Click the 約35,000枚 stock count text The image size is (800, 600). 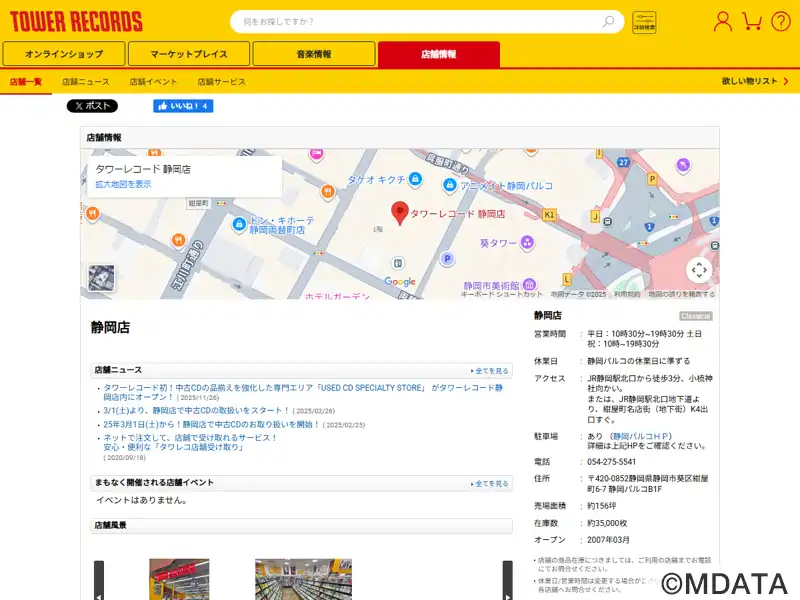pyautogui.click(x=607, y=523)
